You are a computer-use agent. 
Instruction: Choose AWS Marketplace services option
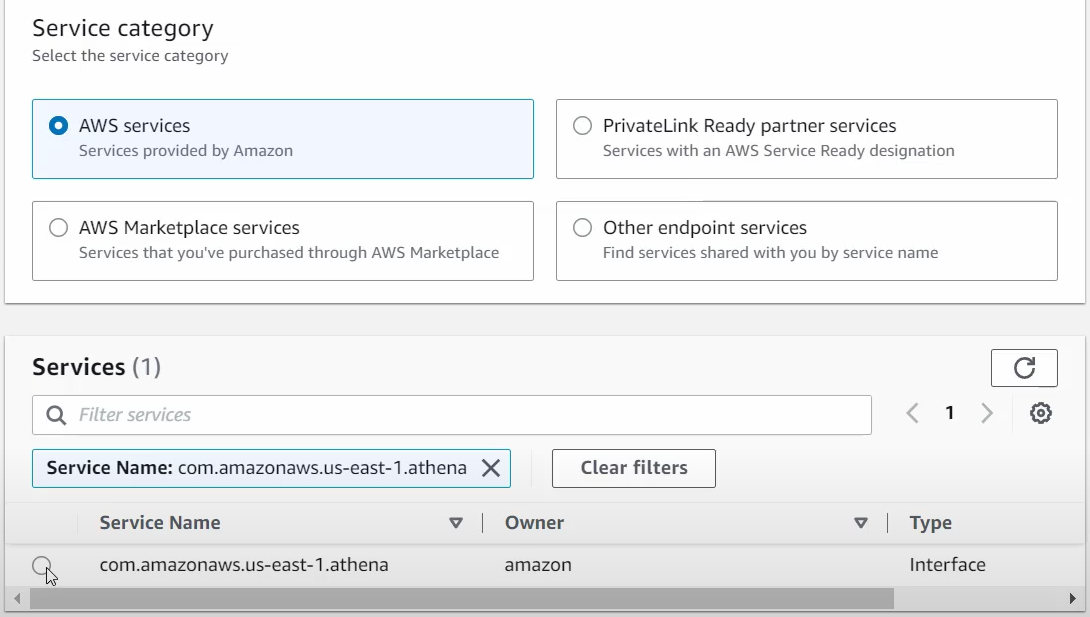pyautogui.click(x=59, y=228)
